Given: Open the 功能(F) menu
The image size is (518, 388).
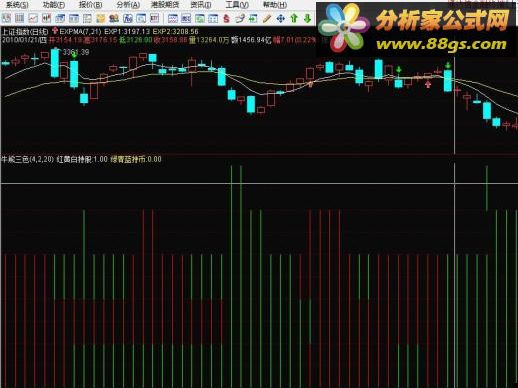Looking at the screenshot, I should tap(54, 5).
